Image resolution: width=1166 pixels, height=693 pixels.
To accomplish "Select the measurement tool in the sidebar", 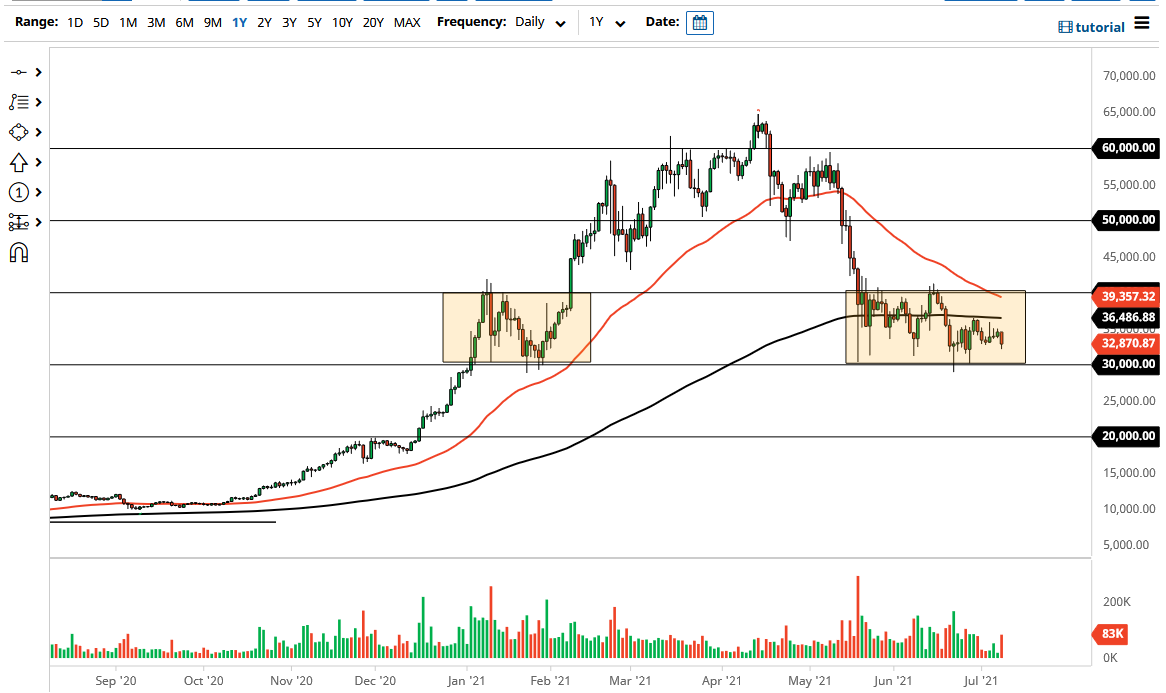I will coord(20,222).
